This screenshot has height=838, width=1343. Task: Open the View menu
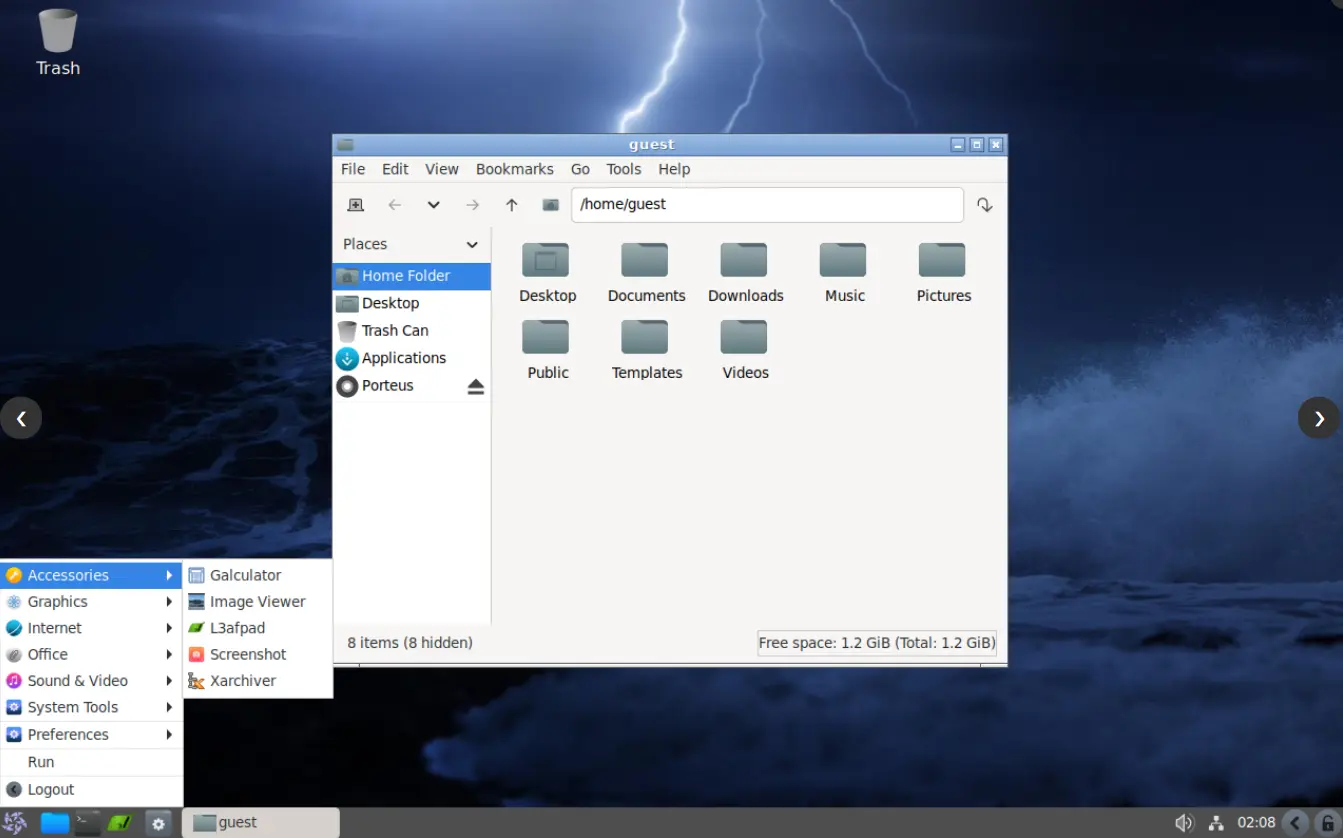tap(441, 169)
